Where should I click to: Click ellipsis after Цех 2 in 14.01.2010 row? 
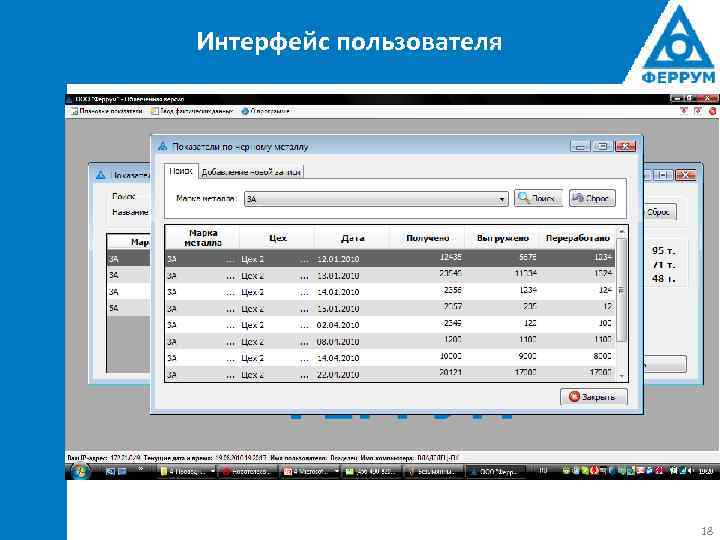[x=304, y=292]
